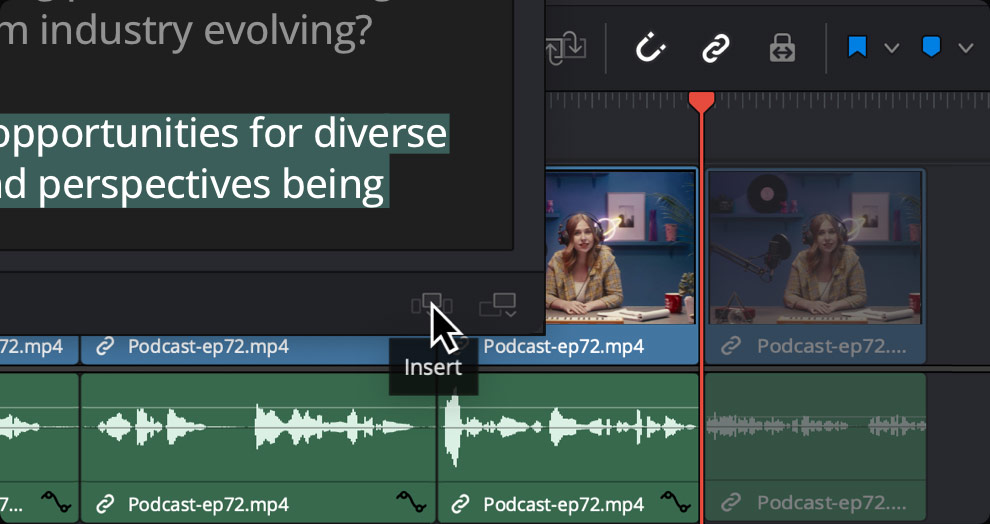The height and width of the screenshot is (524, 990).
Task: Select middle Podcast-ep72.mp4 audio clip waveform
Action: 258,426
